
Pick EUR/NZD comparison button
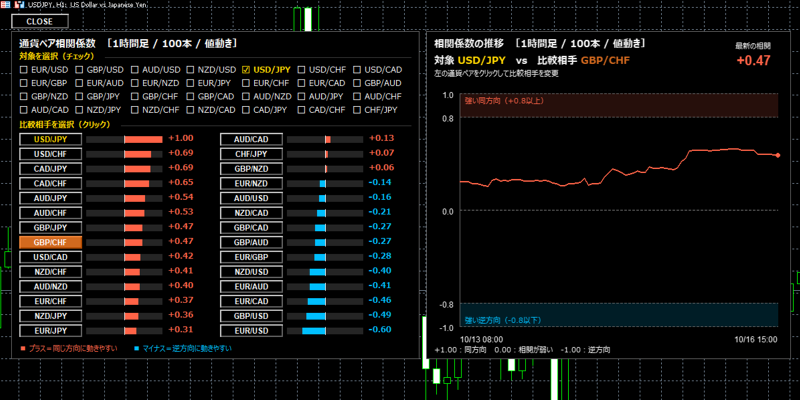click(x=252, y=184)
